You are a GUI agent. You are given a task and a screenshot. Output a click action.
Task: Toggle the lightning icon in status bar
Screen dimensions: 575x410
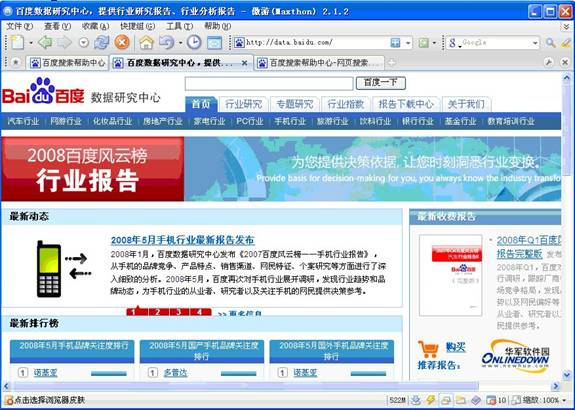(431, 400)
